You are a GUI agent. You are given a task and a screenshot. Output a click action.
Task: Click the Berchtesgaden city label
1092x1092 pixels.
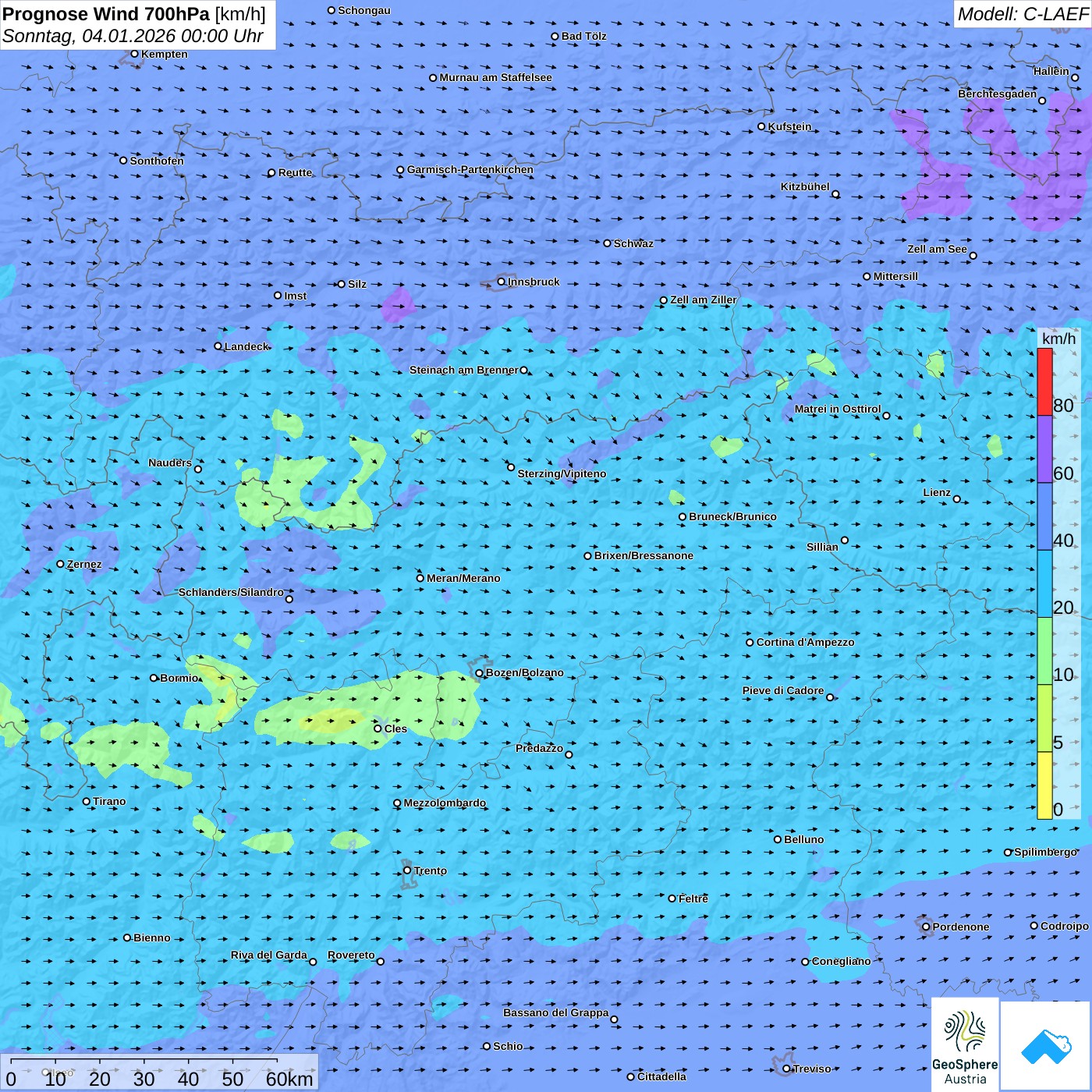click(997, 94)
